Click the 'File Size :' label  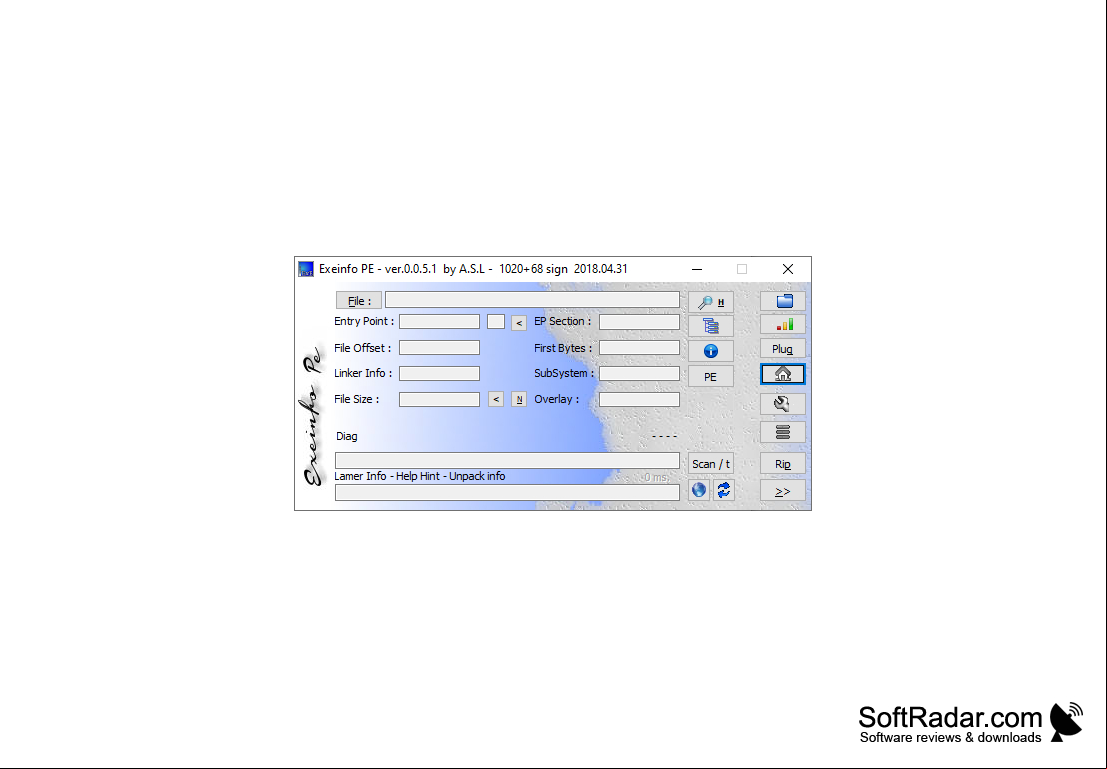coord(357,400)
